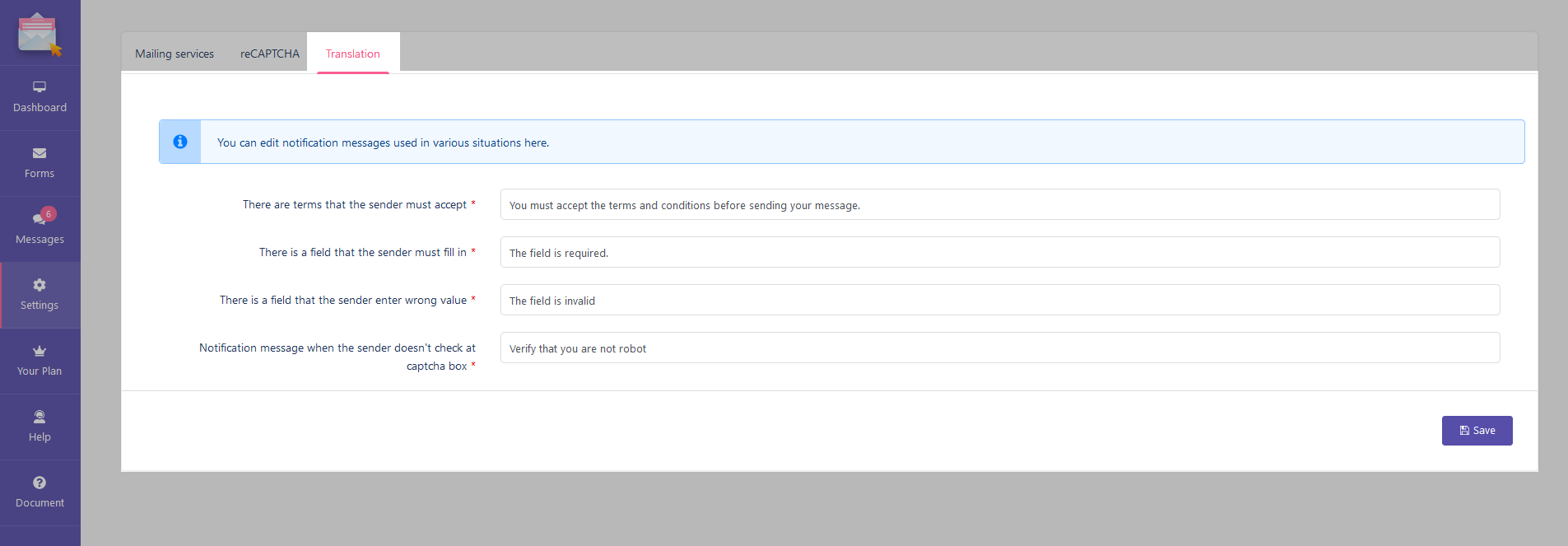Image resolution: width=1568 pixels, height=546 pixels.
Task: Click the envelope app logo
Action: pos(40,34)
